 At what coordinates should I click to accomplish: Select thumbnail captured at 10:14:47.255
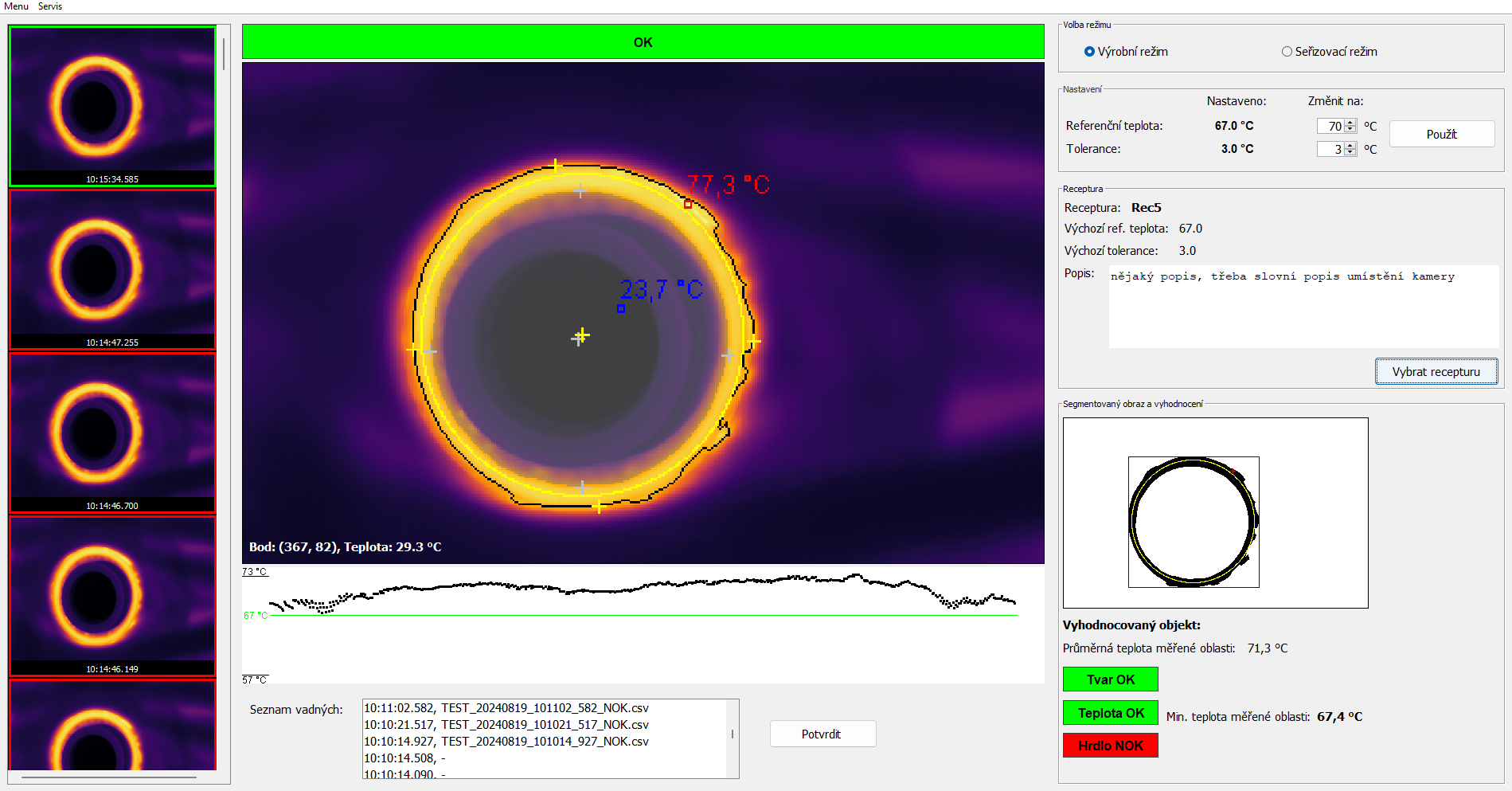click(x=112, y=269)
